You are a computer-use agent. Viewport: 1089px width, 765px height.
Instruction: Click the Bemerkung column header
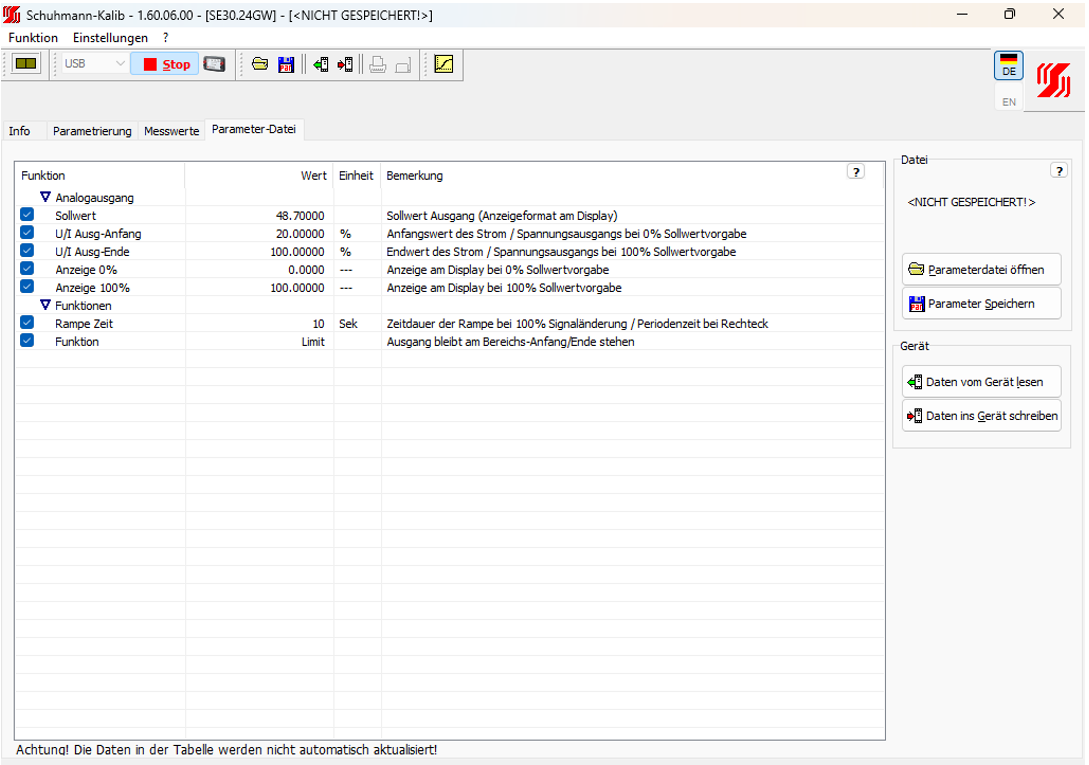[414, 176]
